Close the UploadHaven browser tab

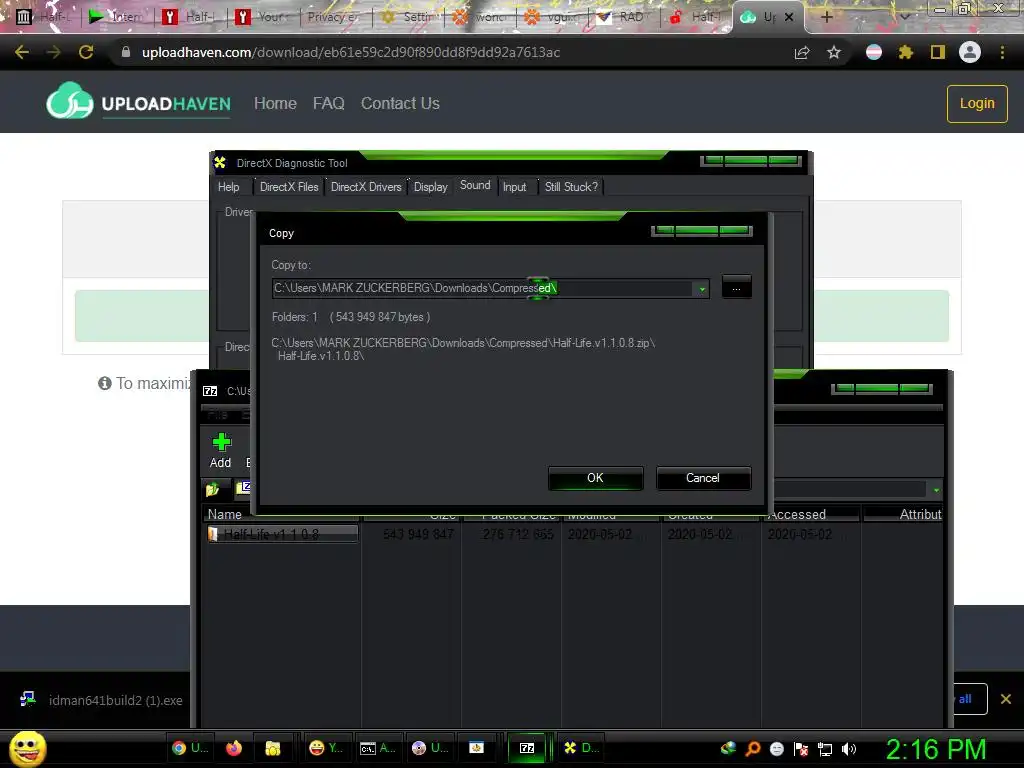(x=789, y=17)
